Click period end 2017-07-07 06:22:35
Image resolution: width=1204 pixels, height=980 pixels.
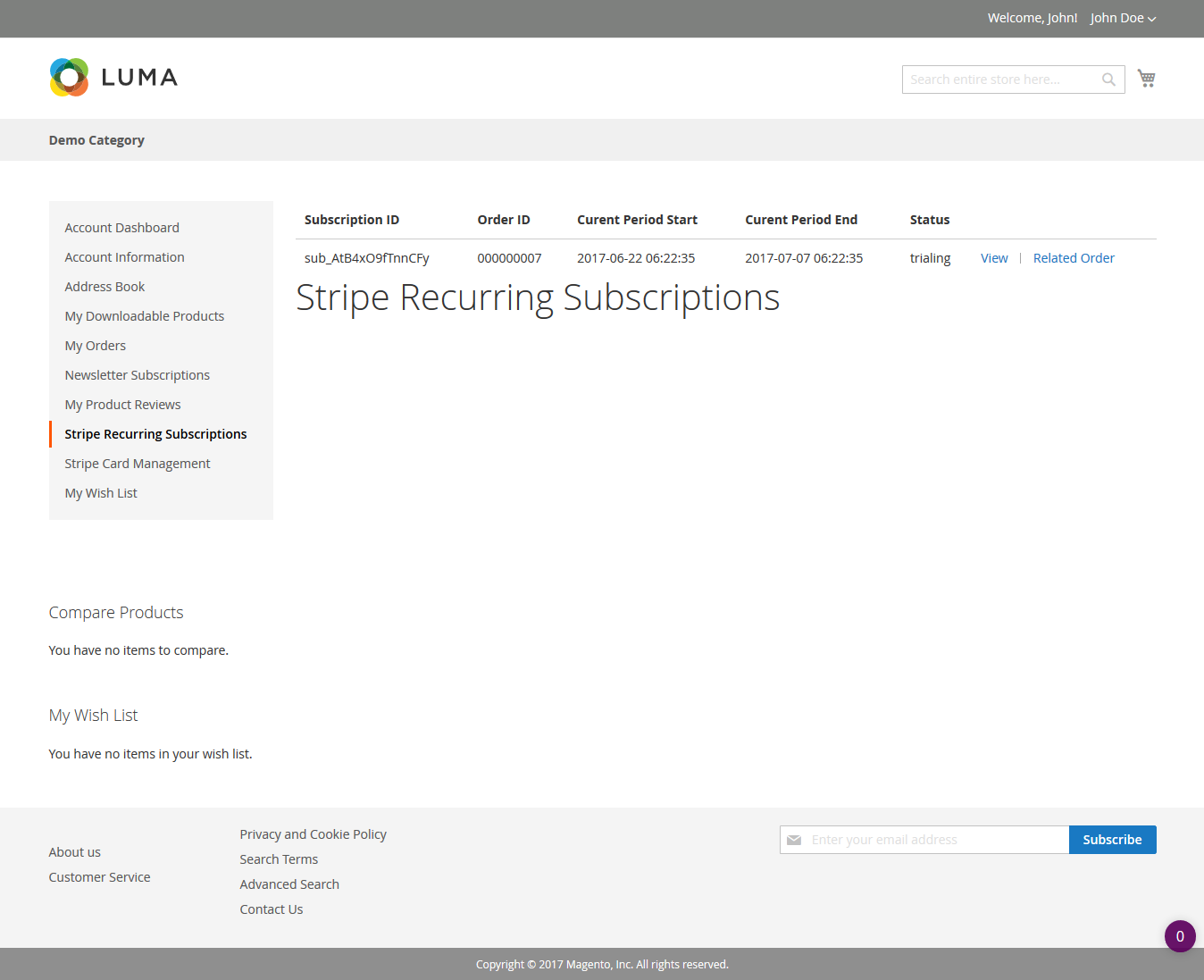pyautogui.click(x=804, y=258)
